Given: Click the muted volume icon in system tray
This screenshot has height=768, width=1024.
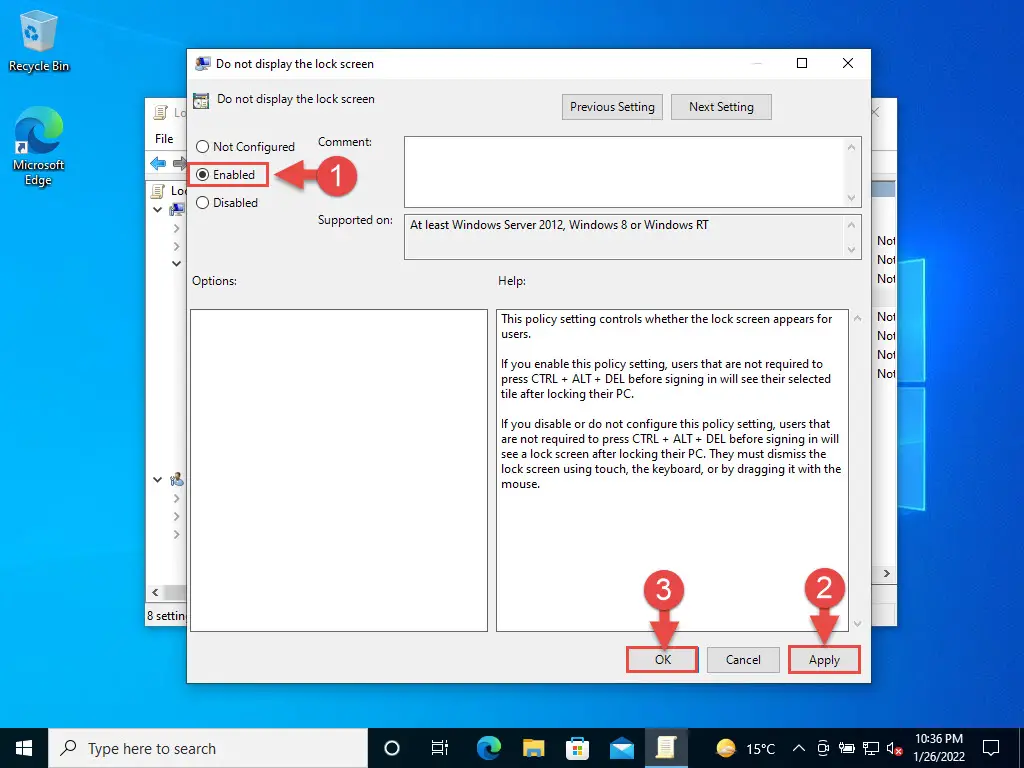Looking at the screenshot, I should [893, 748].
